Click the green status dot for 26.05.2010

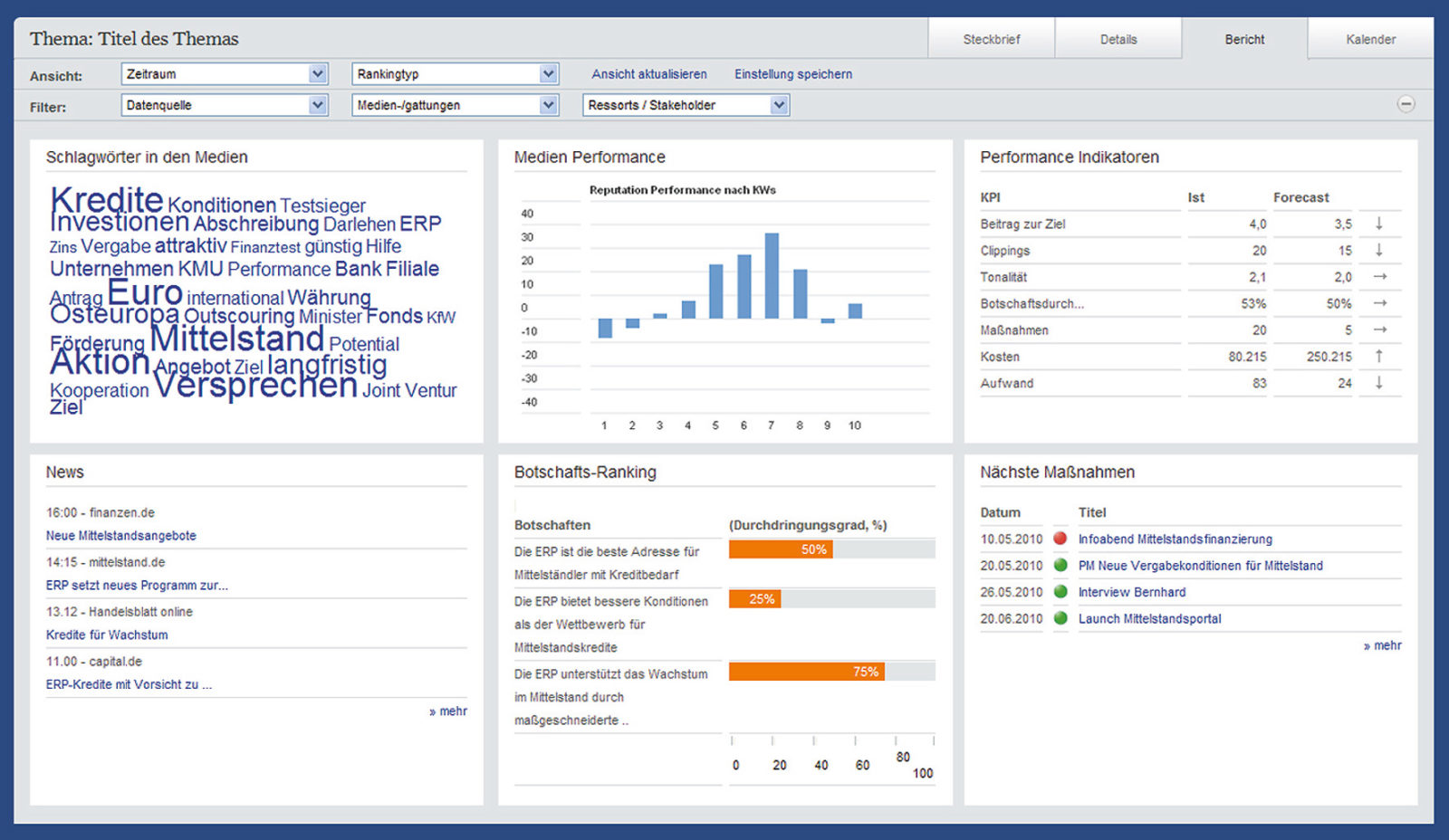point(1060,592)
